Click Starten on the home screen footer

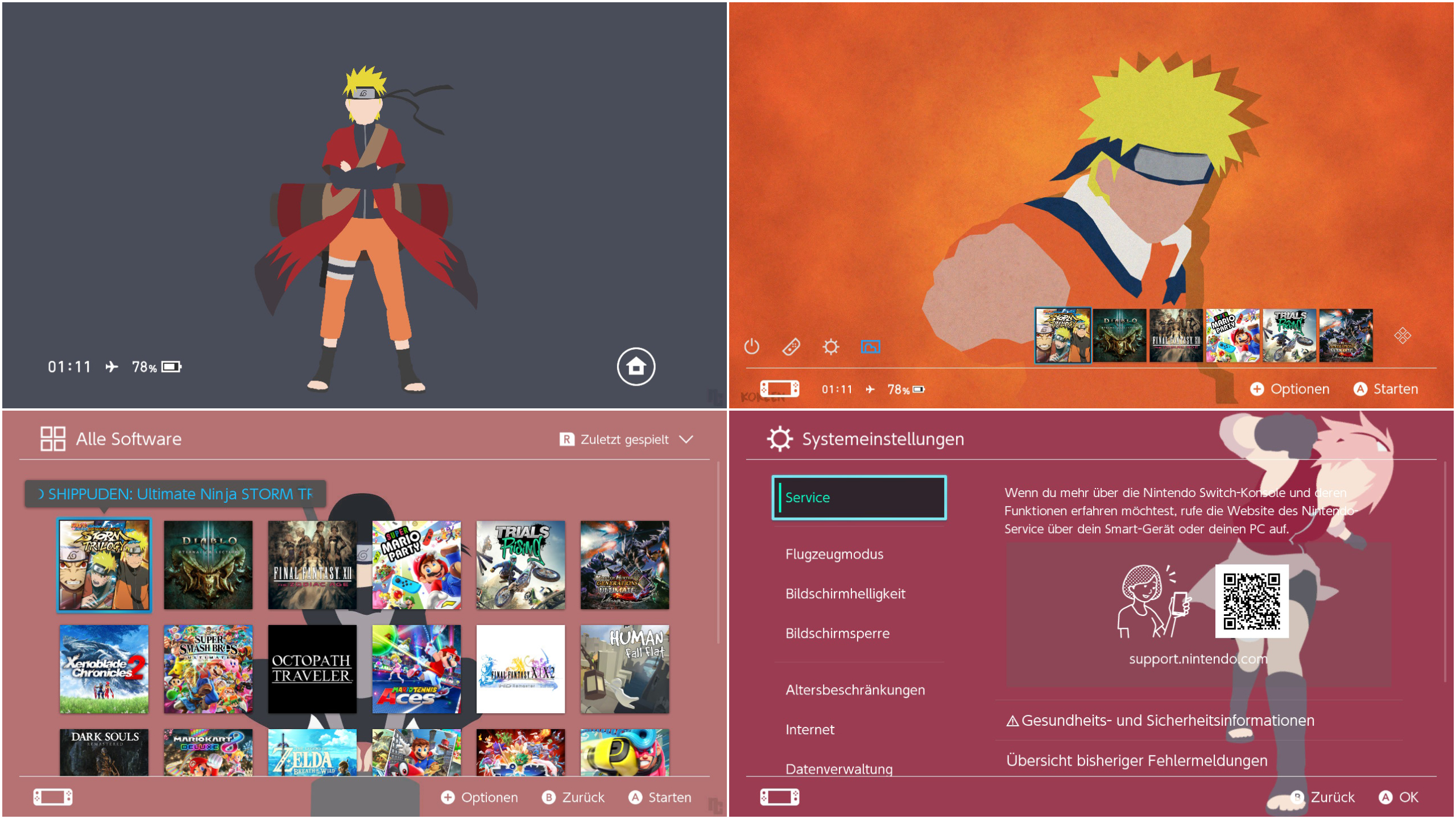click(x=1385, y=389)
